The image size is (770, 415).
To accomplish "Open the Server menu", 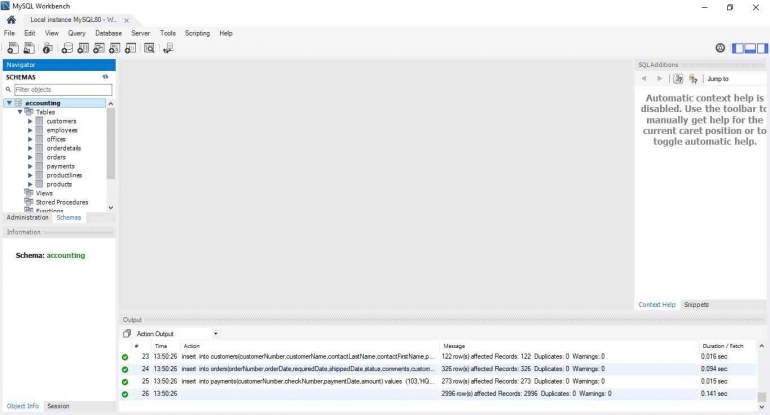I will point(140,33).
